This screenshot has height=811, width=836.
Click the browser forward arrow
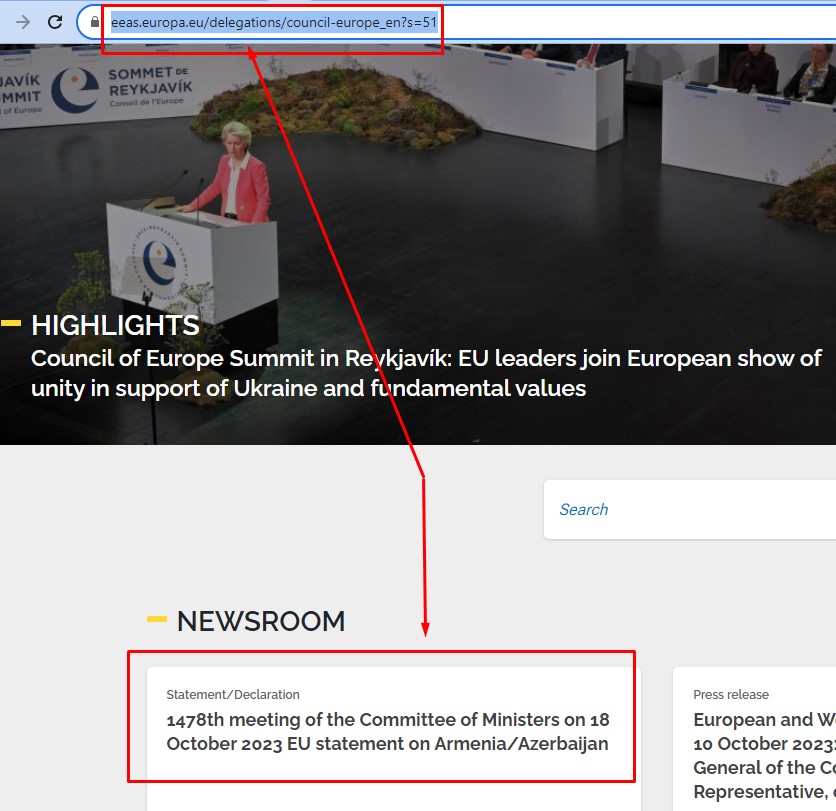[x=23, y=22]
